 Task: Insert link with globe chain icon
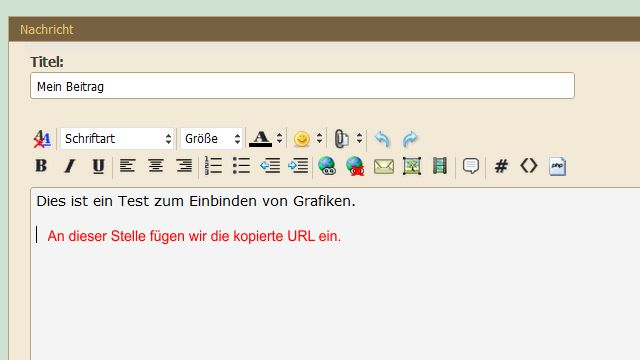(327, 166)
